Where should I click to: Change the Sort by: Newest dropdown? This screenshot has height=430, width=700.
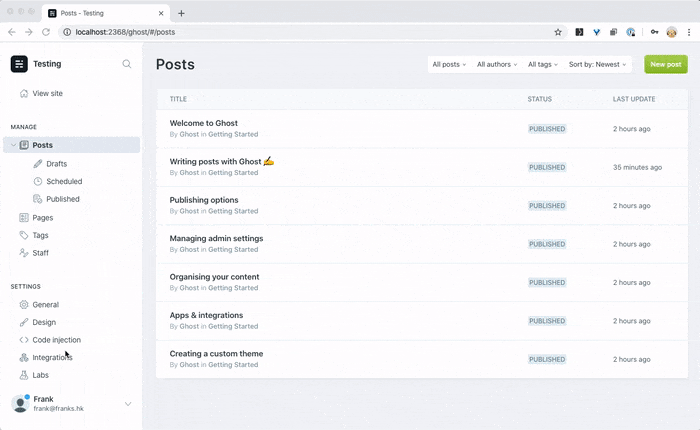598,64
